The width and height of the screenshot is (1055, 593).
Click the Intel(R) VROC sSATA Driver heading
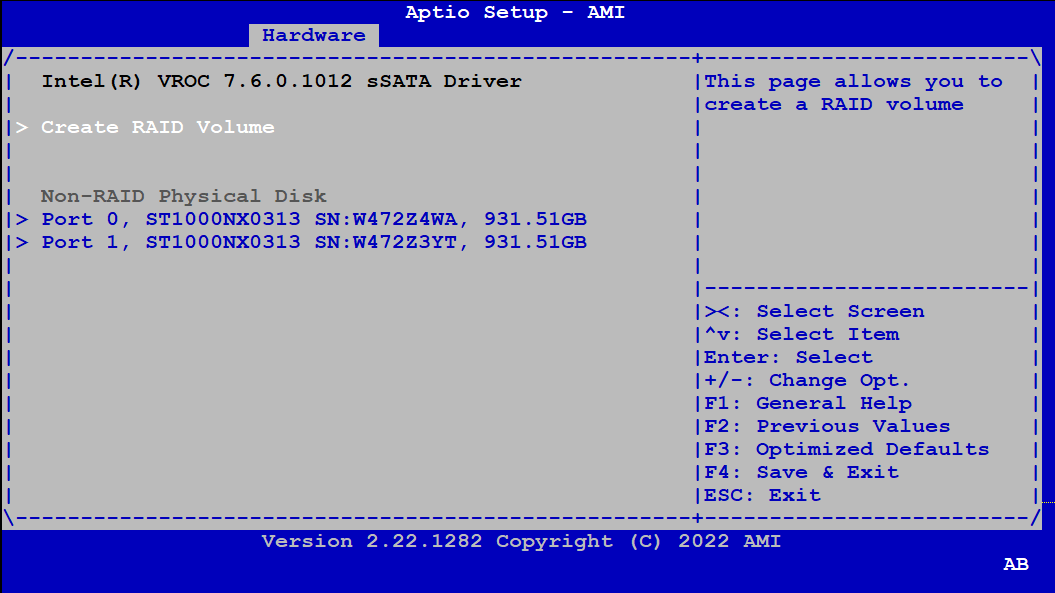pos(281,81)
